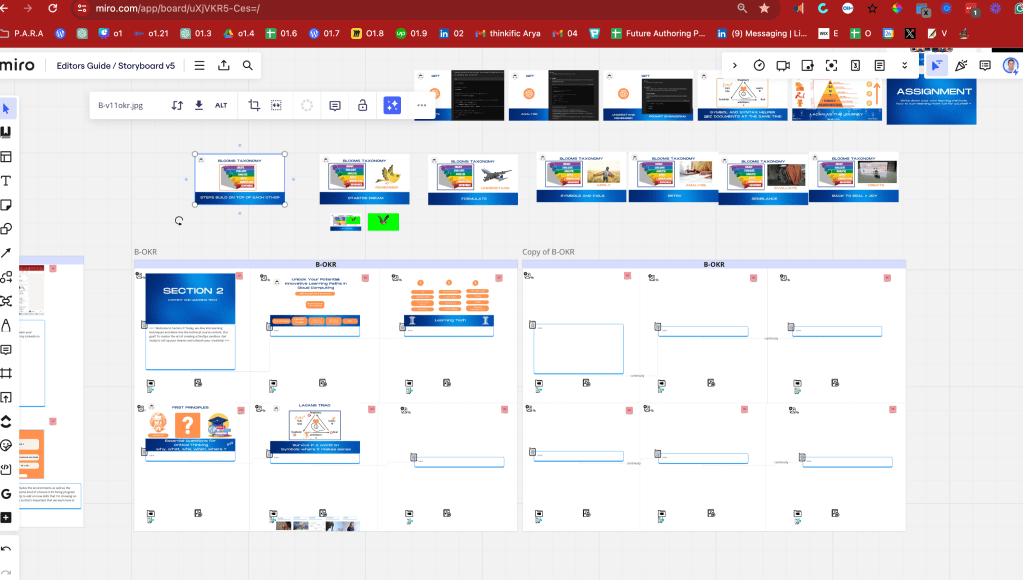Viewport: 1023px width, 580px height.
Task: Select the Pen drawing tool
Action: (x=6, y=326)
